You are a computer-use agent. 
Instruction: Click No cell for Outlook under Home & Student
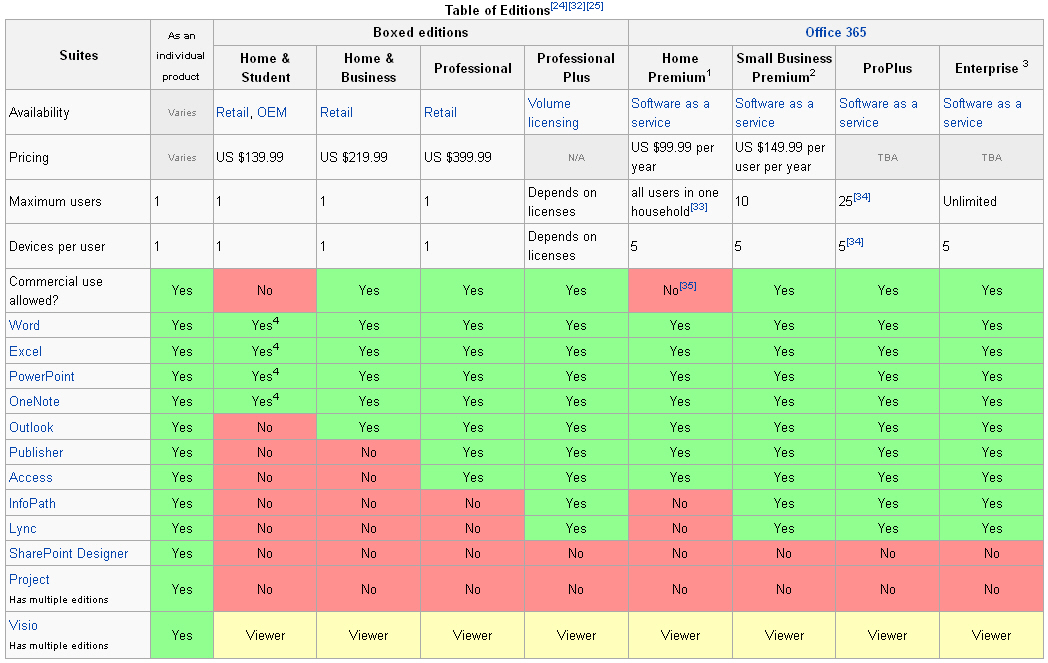pyautogui.click(x=265, y=427)
